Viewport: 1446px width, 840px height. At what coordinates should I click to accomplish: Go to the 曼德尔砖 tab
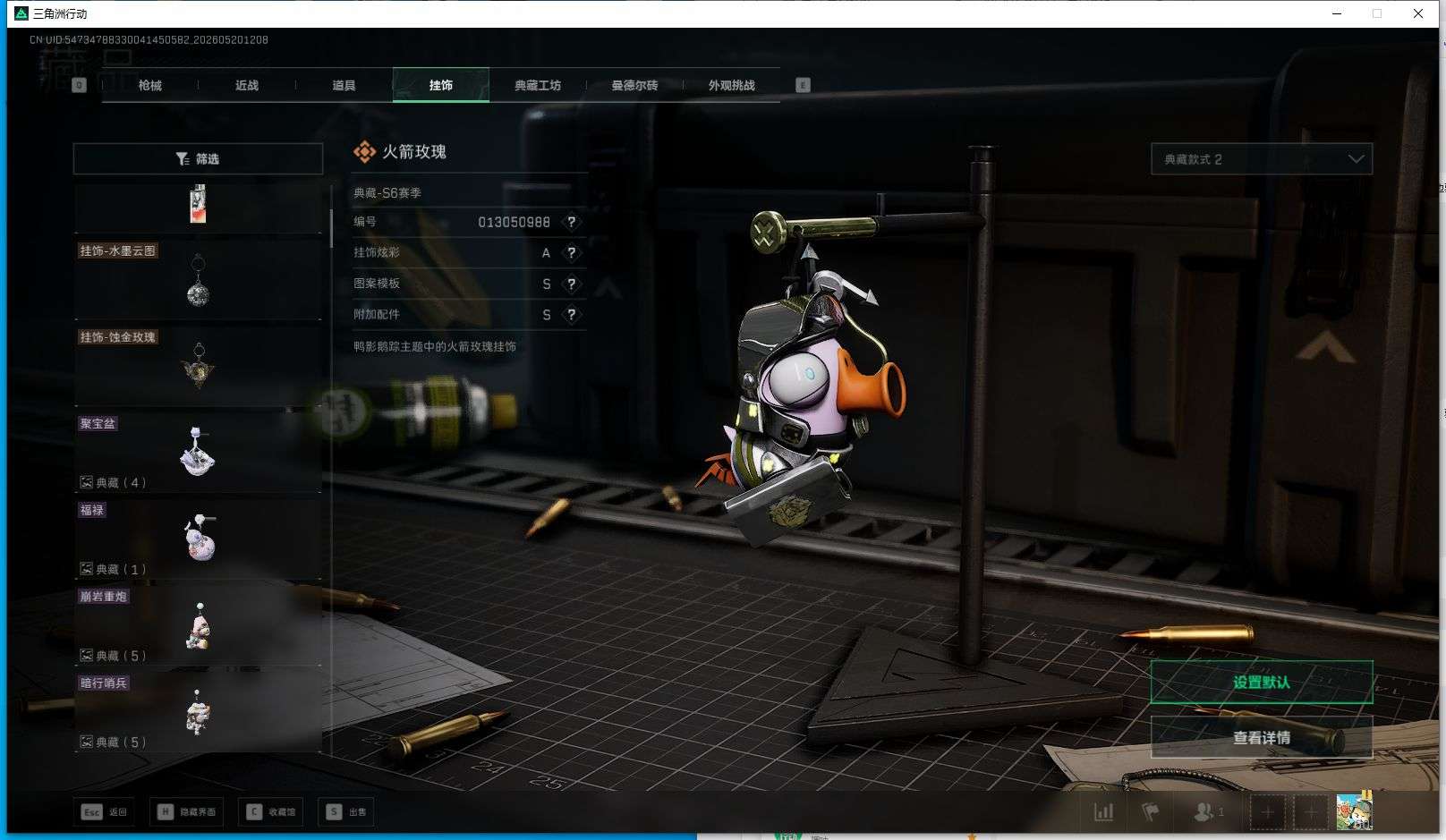pos(634,85)
